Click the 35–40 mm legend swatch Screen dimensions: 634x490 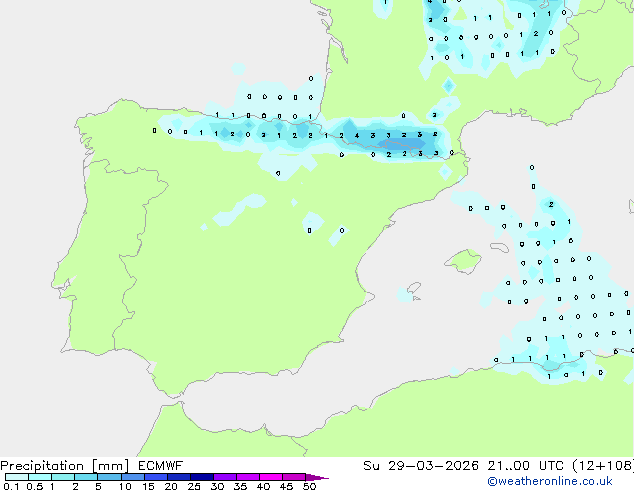248,477
